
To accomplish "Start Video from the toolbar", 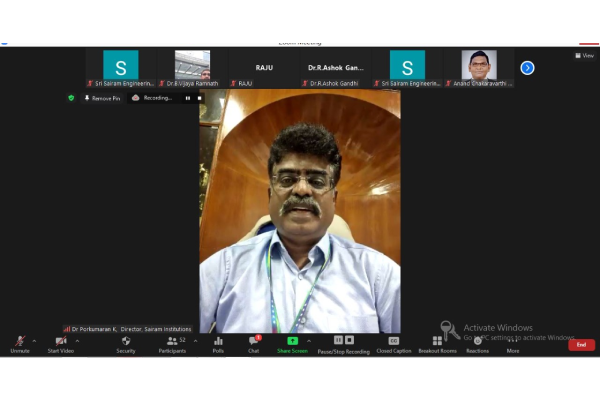I will point(61,344).
